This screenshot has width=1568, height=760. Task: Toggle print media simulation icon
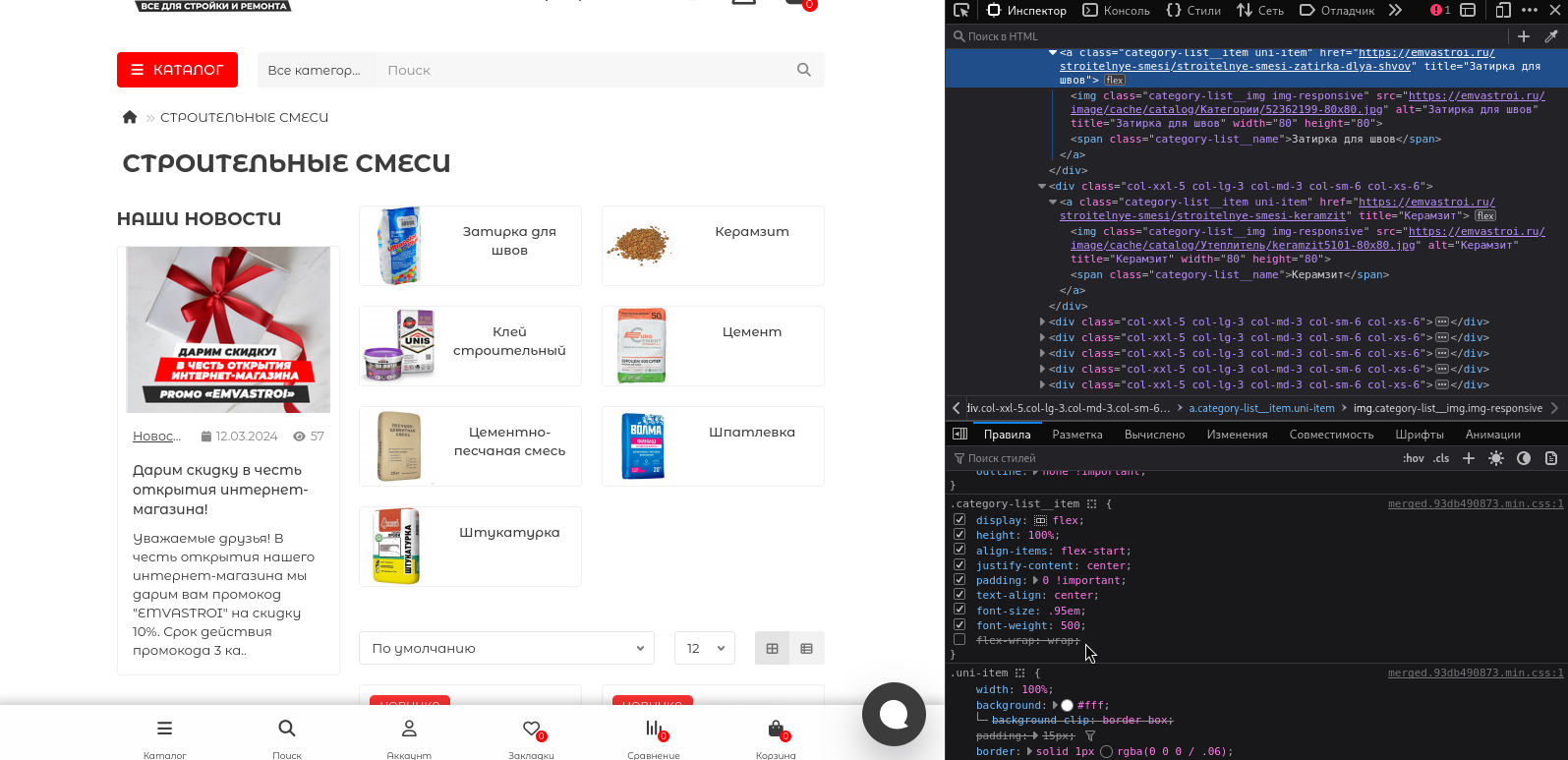1551,458
